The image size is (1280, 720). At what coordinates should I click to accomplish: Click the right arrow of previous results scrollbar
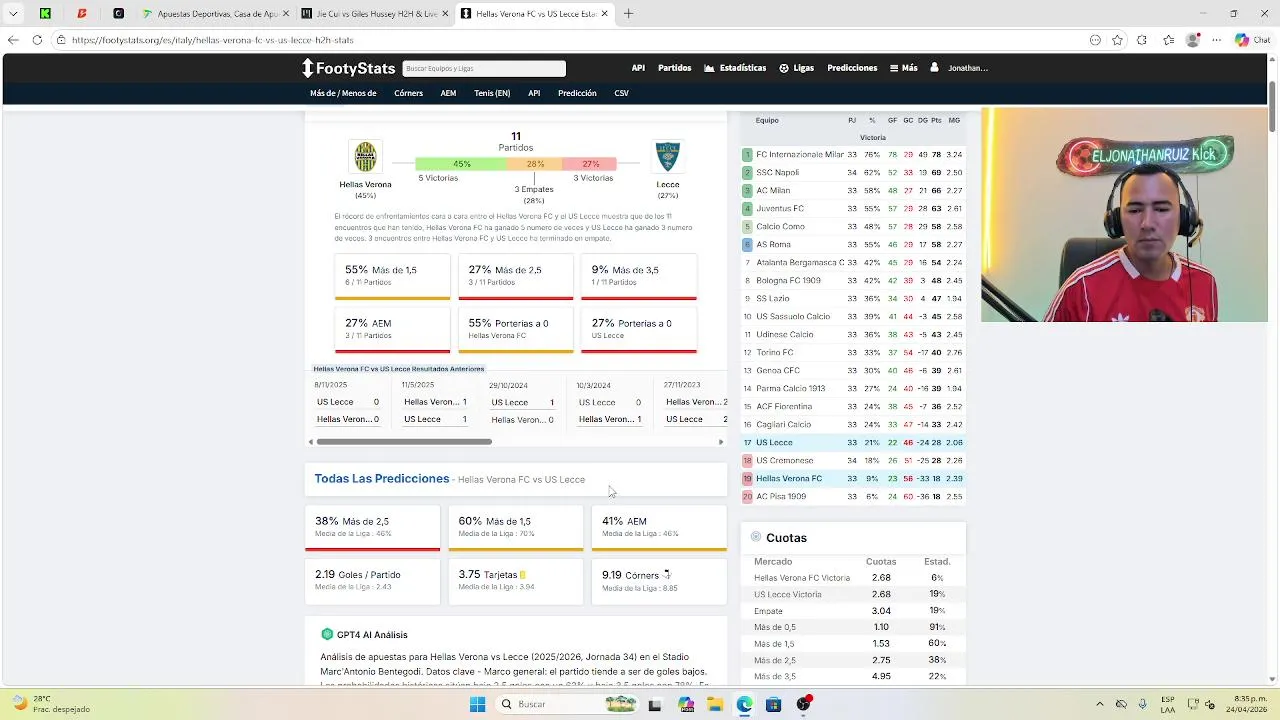click(x=721, y=442)
